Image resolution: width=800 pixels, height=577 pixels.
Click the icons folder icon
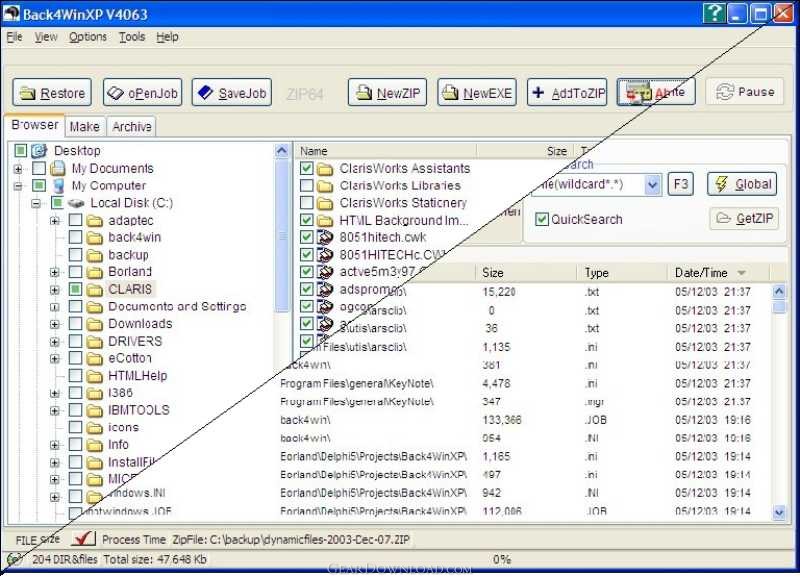pos(94,428)
